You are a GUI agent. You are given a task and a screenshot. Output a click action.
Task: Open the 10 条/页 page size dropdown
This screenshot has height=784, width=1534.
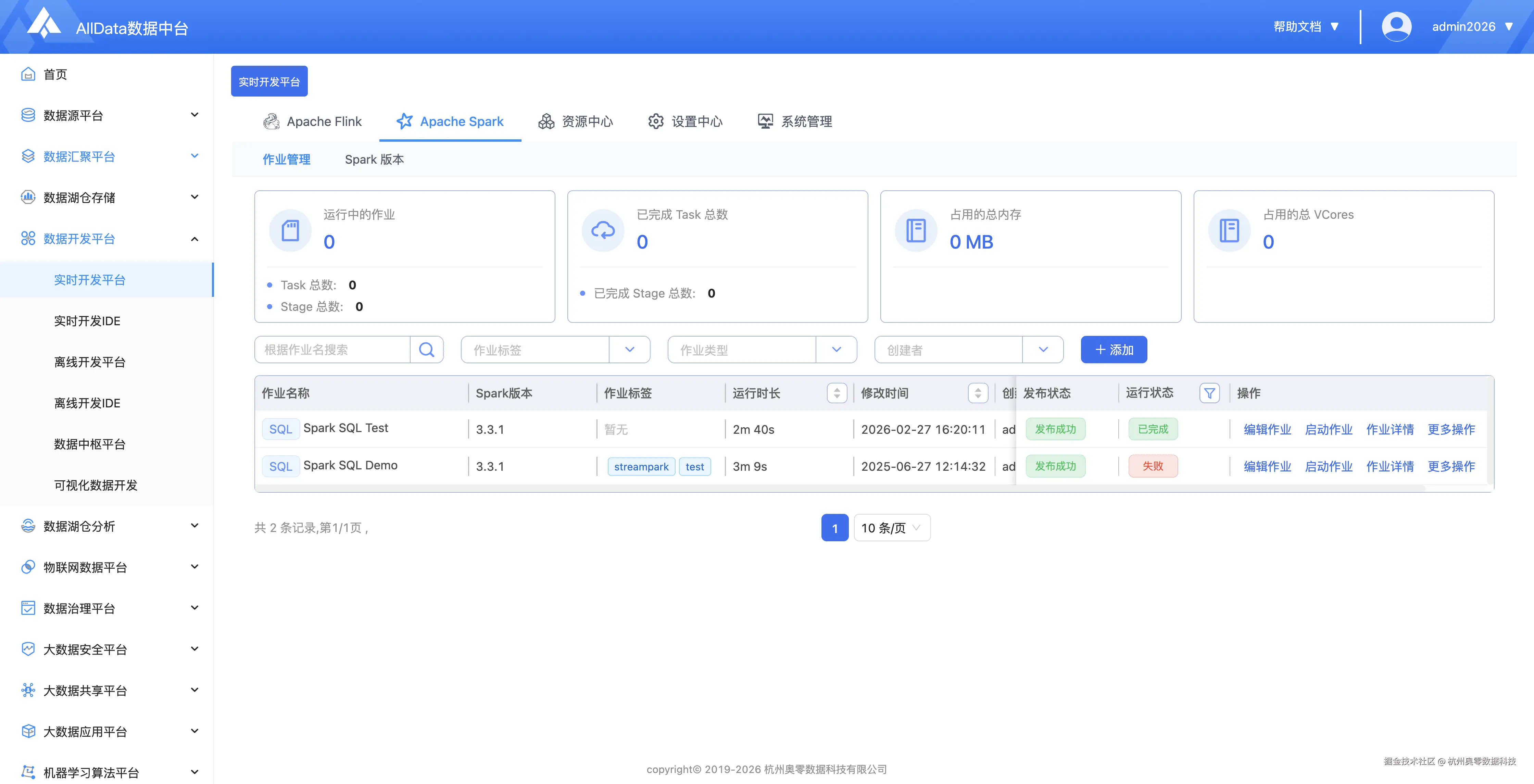[891, 528]
